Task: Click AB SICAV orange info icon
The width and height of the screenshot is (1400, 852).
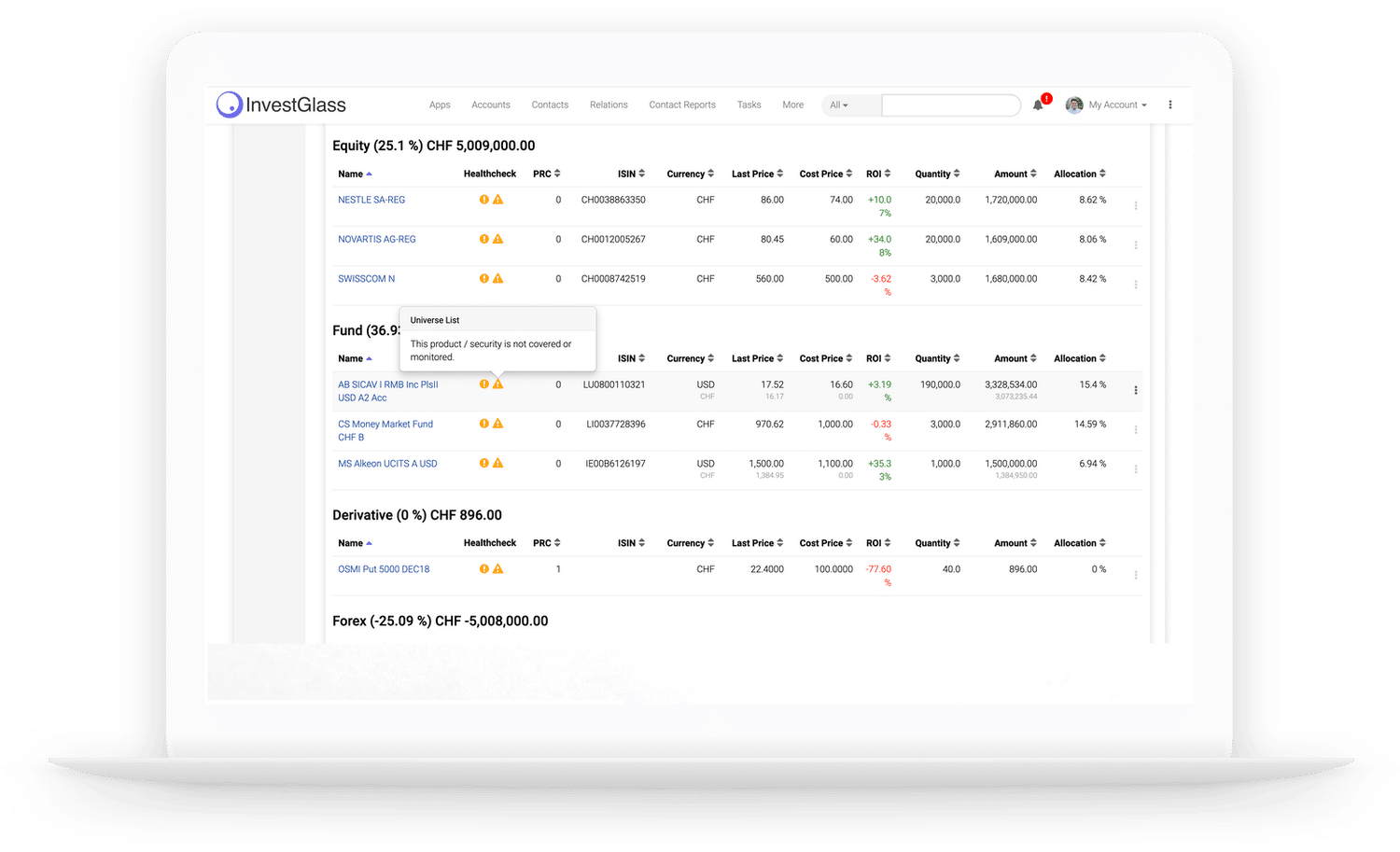Action: (x=484, y=384)
